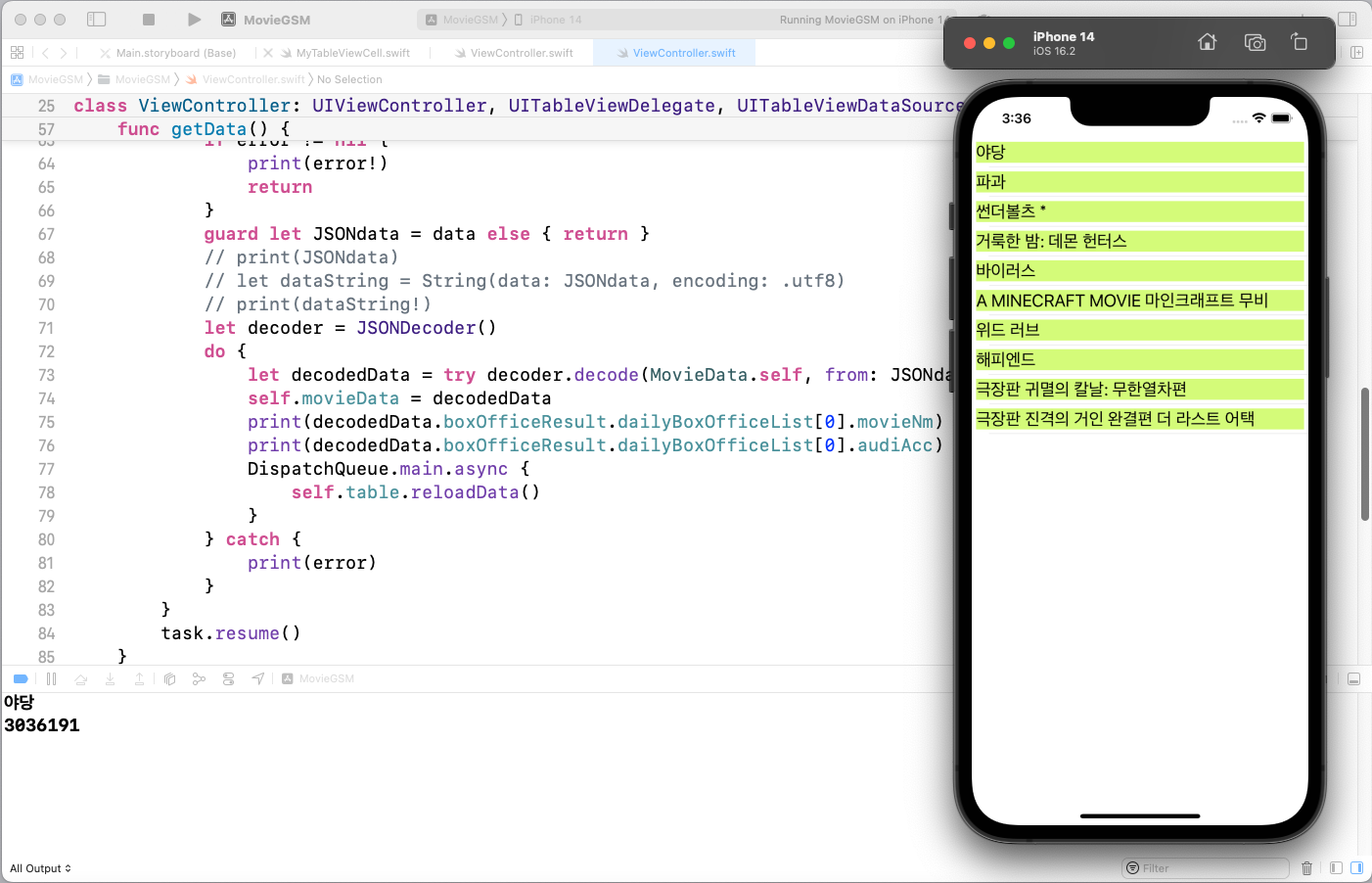This screenshot has height=883, width=1372.
Task: Click class ViewController sticky header line
Action: pos(519,106)
